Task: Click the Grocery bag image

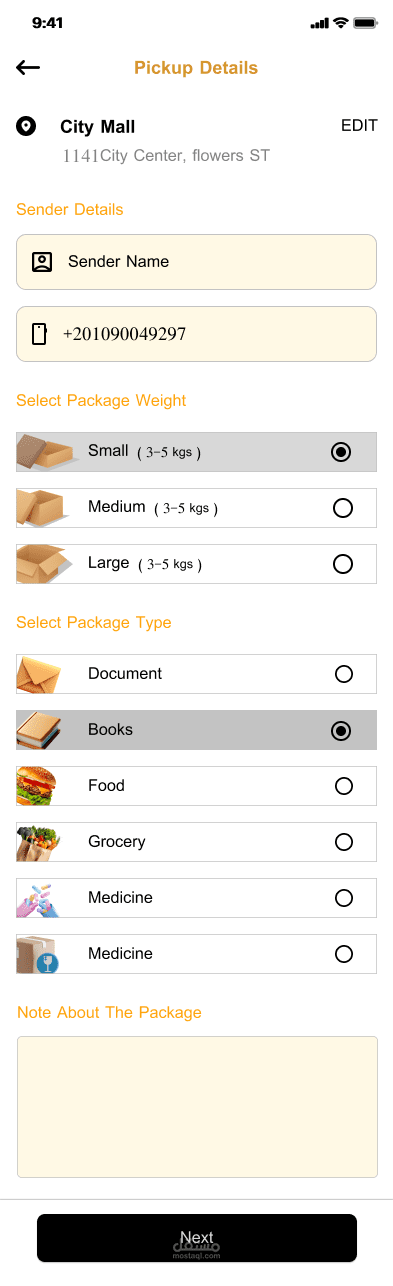Action: pyautogui.click(x=39, y=842)
